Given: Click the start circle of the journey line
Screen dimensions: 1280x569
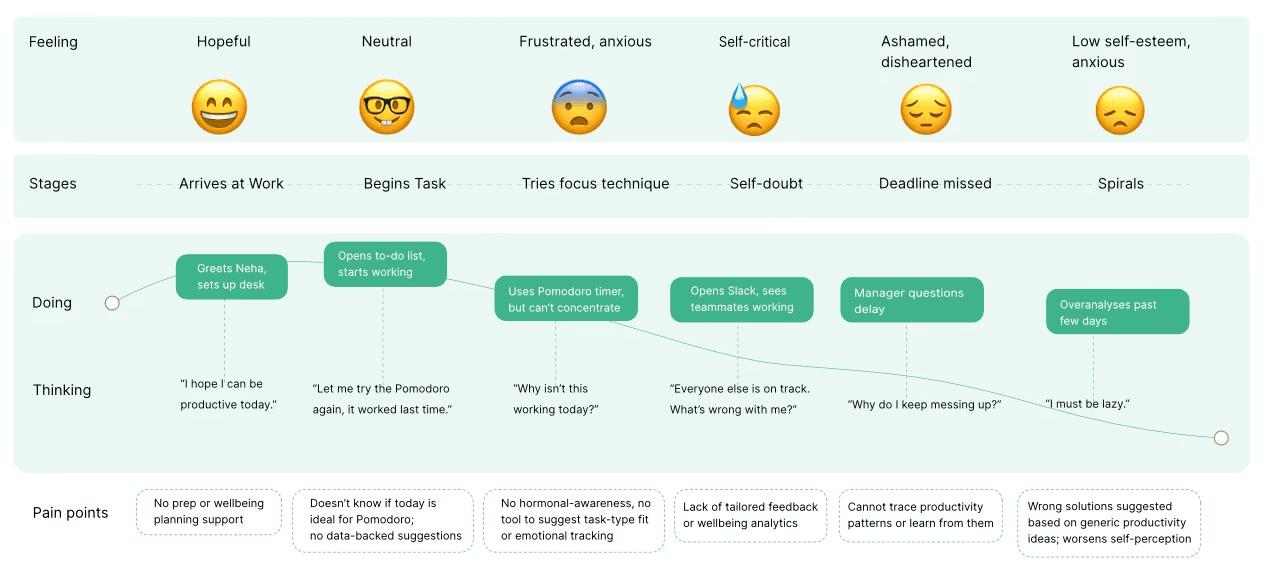Looking at the screenshot, I should tap(112, 302).
